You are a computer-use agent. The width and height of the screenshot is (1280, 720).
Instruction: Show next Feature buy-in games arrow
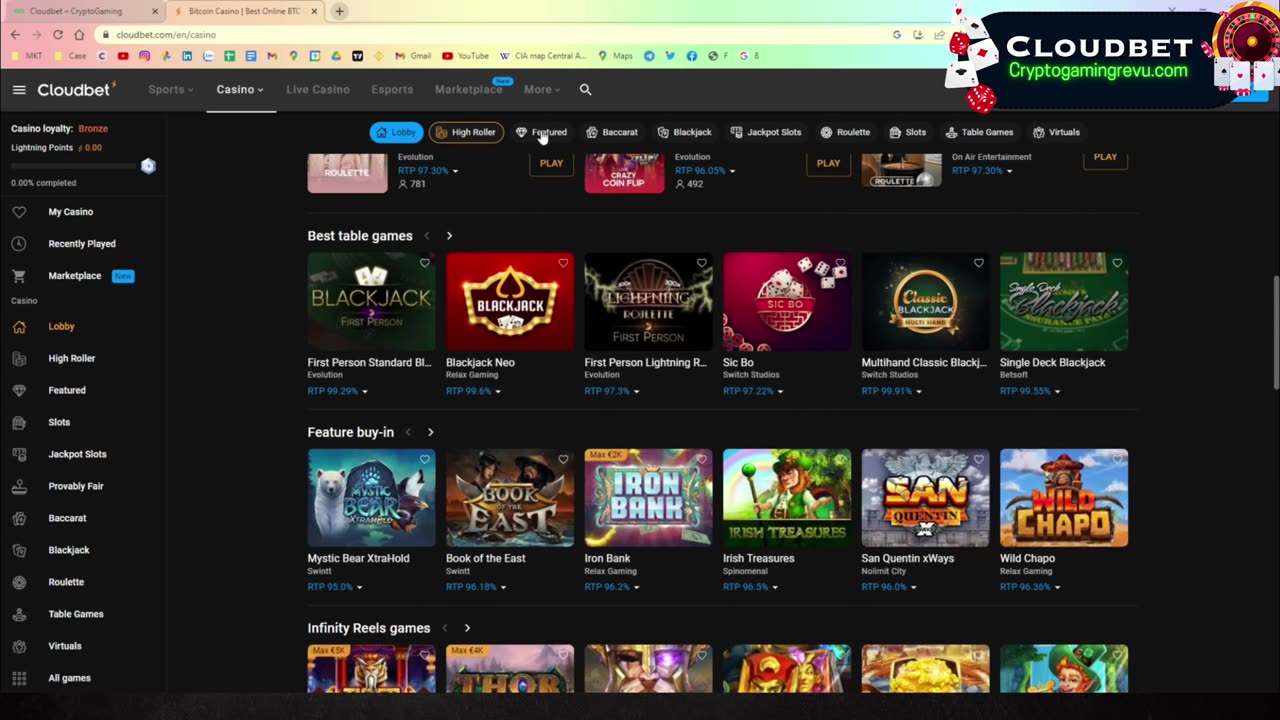(431, 432)
